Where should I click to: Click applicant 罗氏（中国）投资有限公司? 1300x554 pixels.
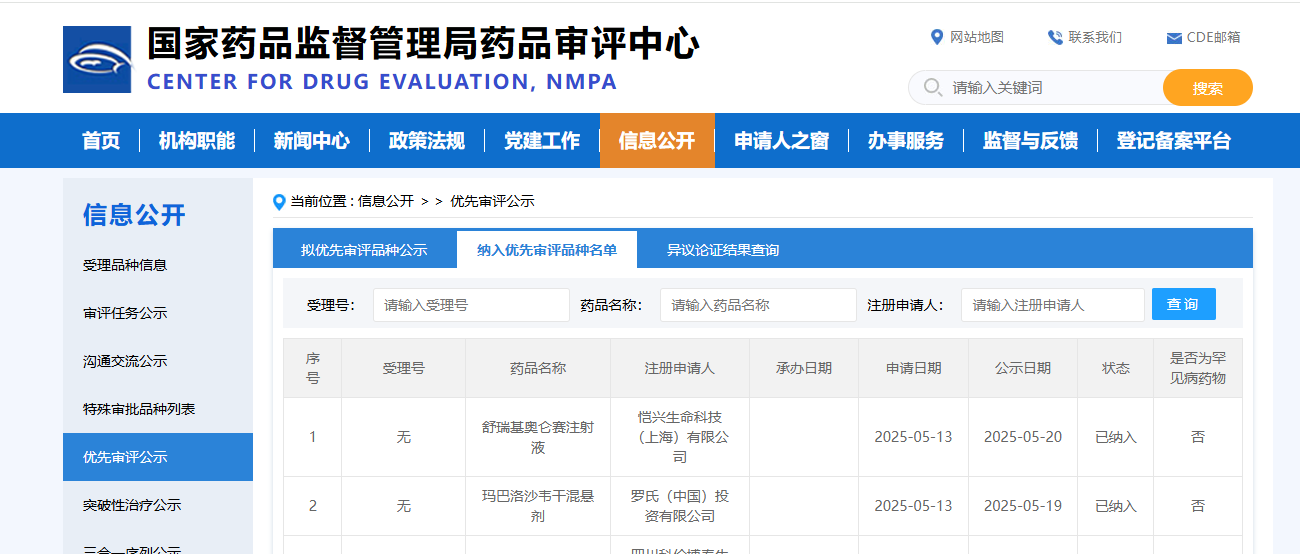680,506
